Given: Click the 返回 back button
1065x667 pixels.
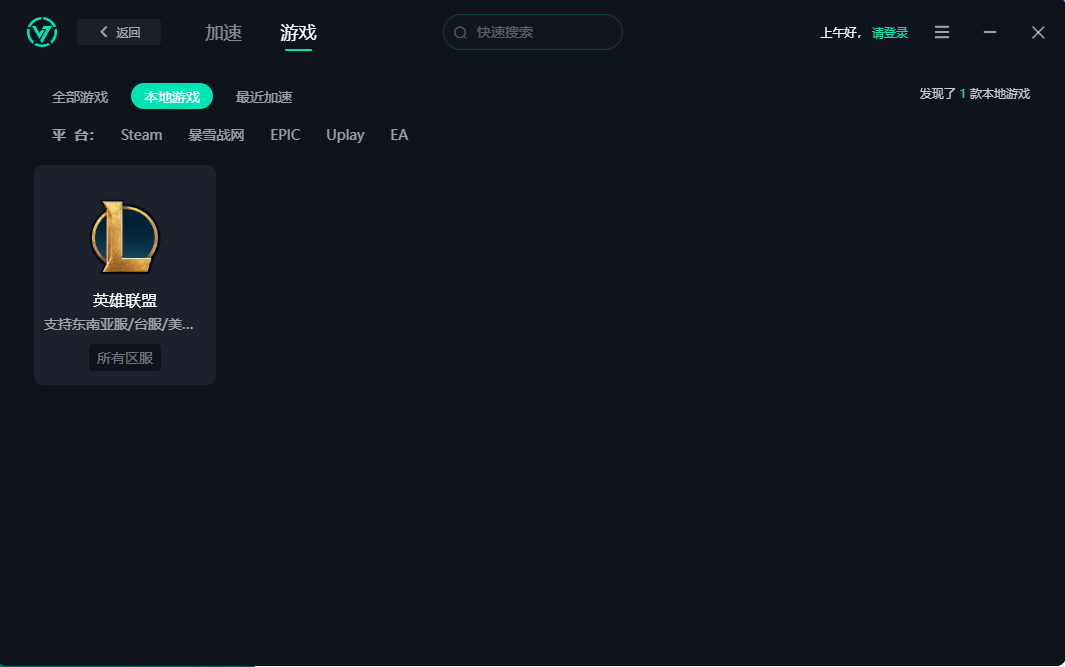Looking at the screenshot, I should (118, 31).
